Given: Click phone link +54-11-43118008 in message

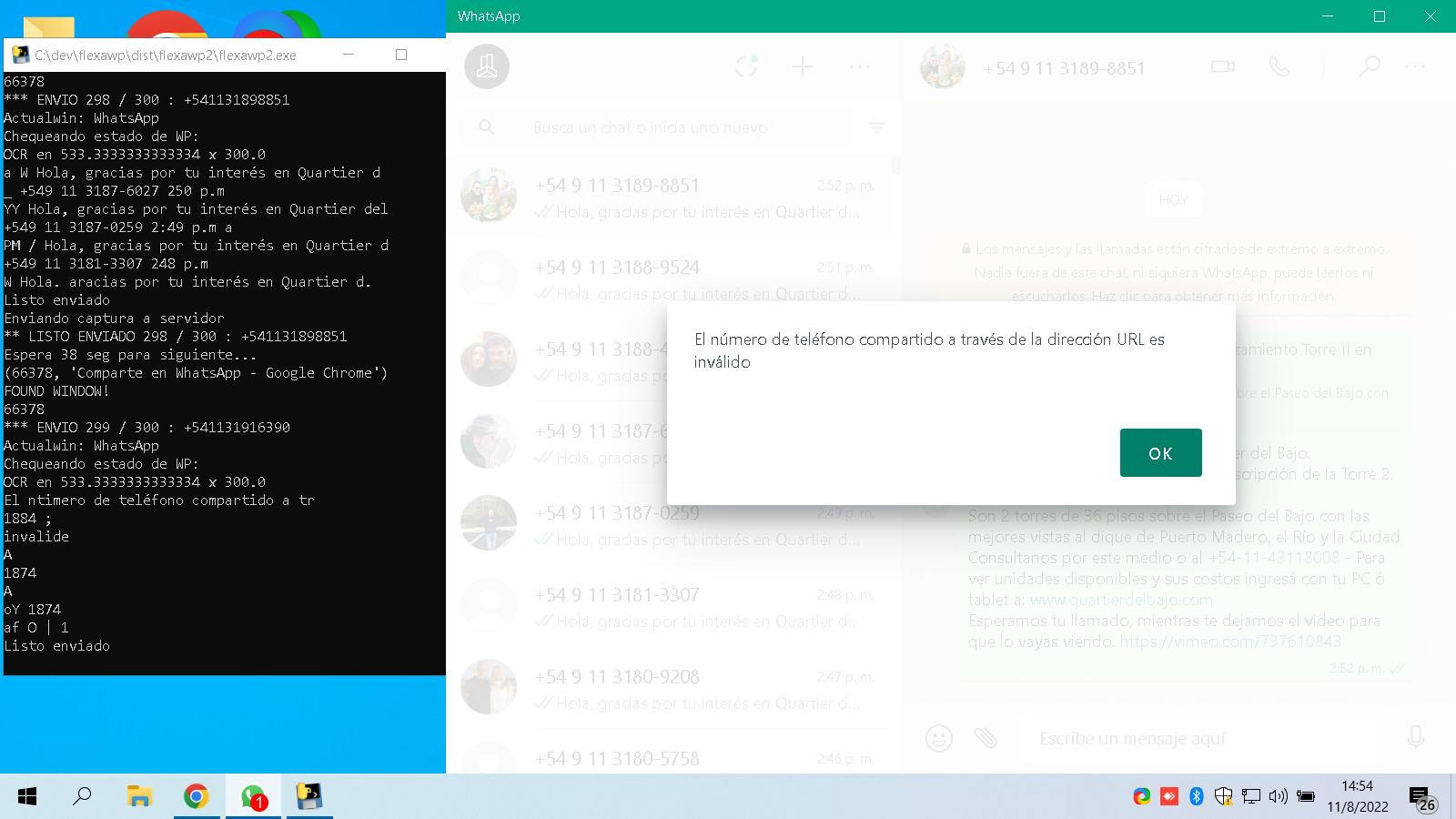Looking at the screenshot, I should point(1274,558).
